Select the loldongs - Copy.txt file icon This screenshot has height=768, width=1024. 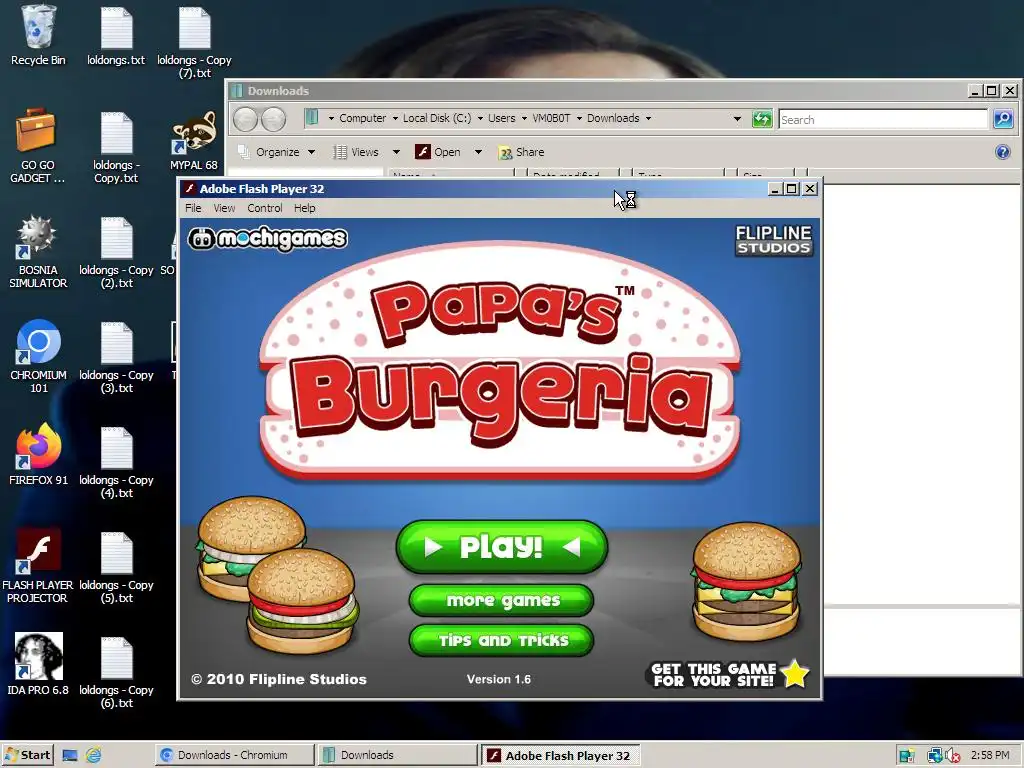point(116,148)
